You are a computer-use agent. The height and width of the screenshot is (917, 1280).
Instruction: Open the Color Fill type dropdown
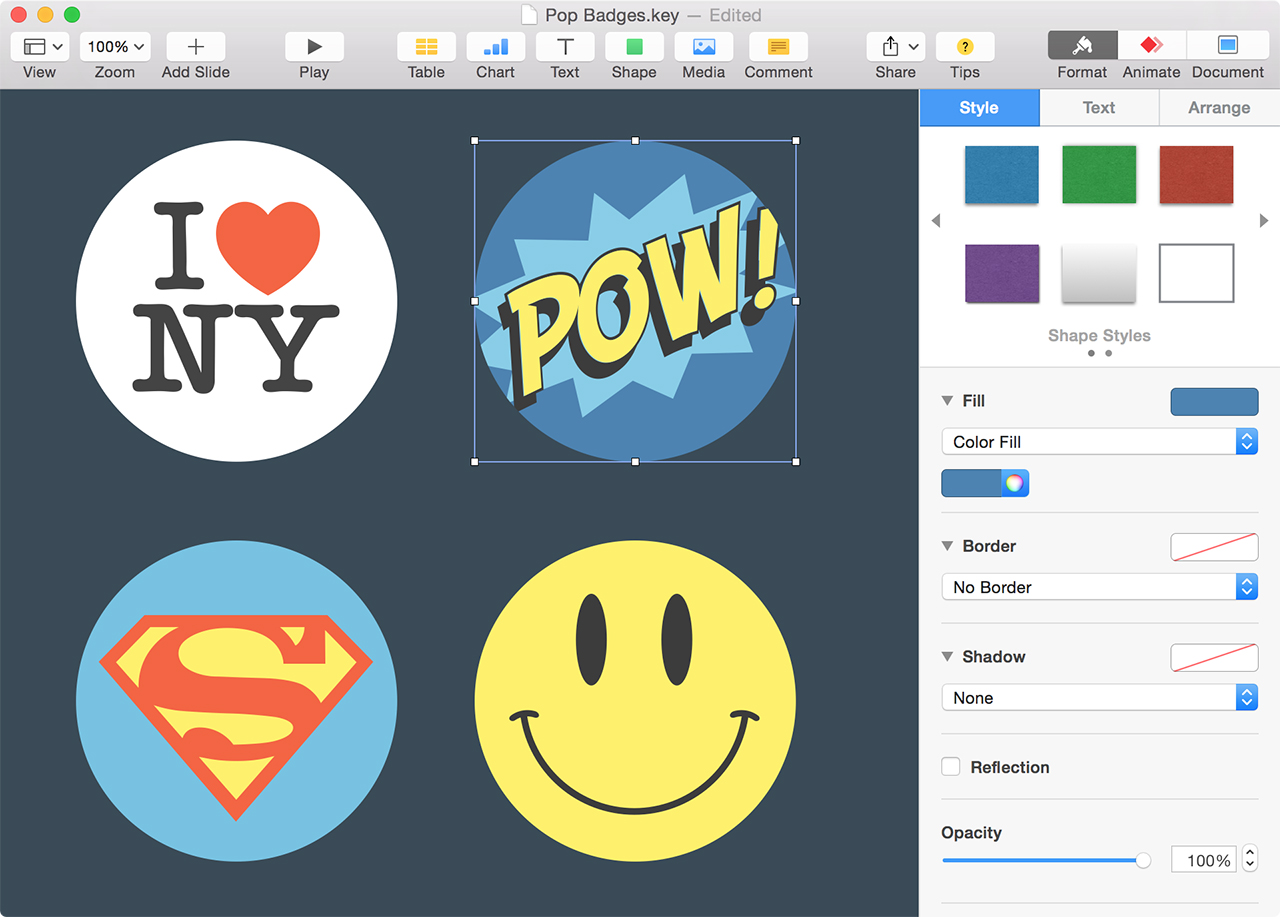click(x=1099, y=442)
